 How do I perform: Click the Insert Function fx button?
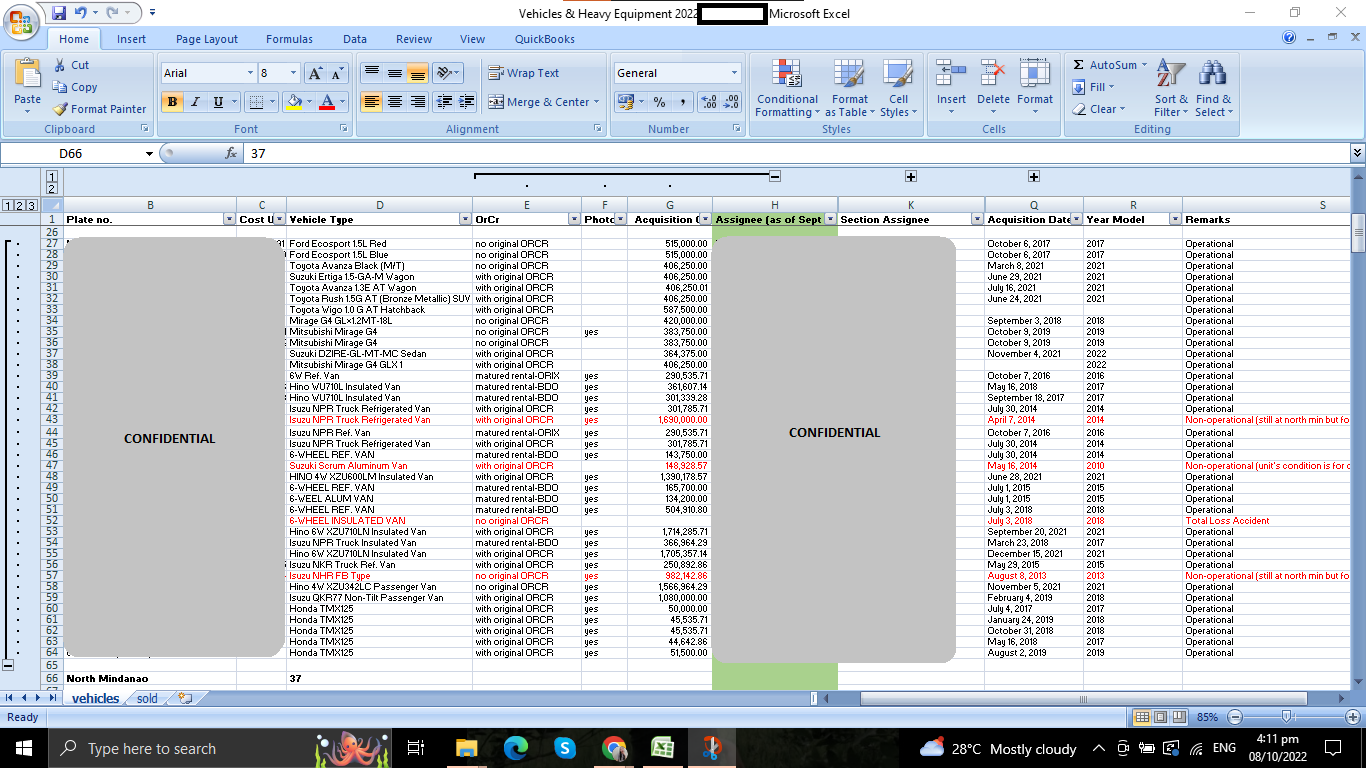[x=231, y=153]
